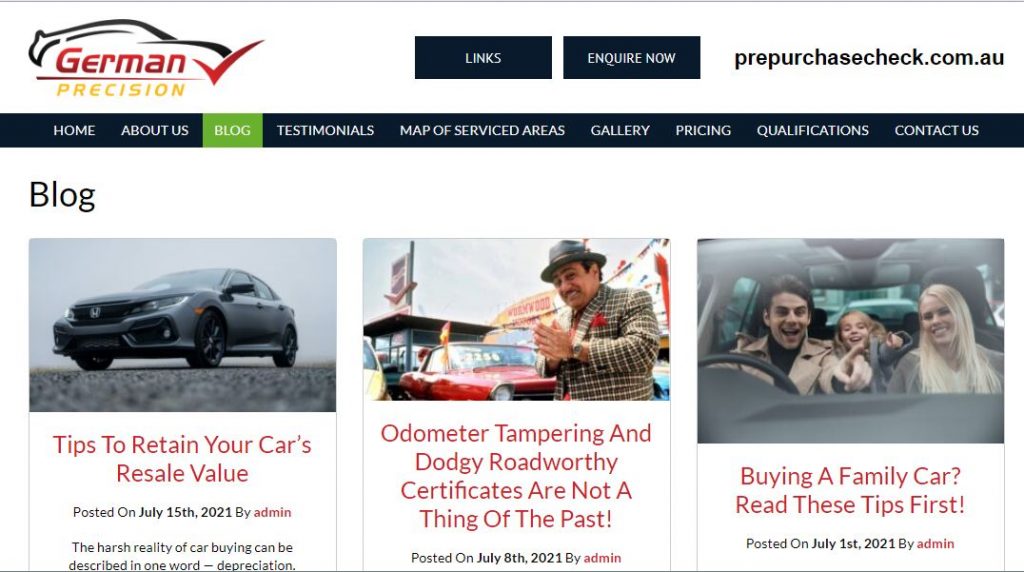Open the TESTIMONIALS menu item
This screenshot has width=1024, height=572.
325,130
